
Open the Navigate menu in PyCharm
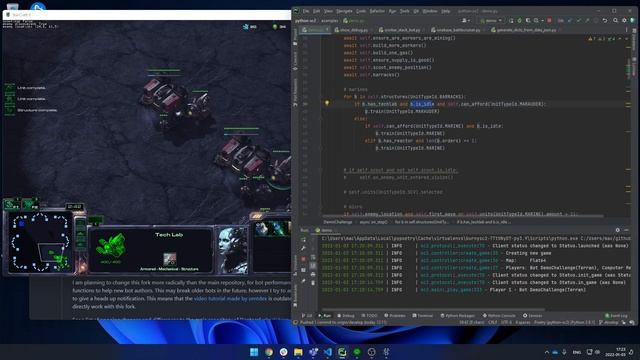344,11
